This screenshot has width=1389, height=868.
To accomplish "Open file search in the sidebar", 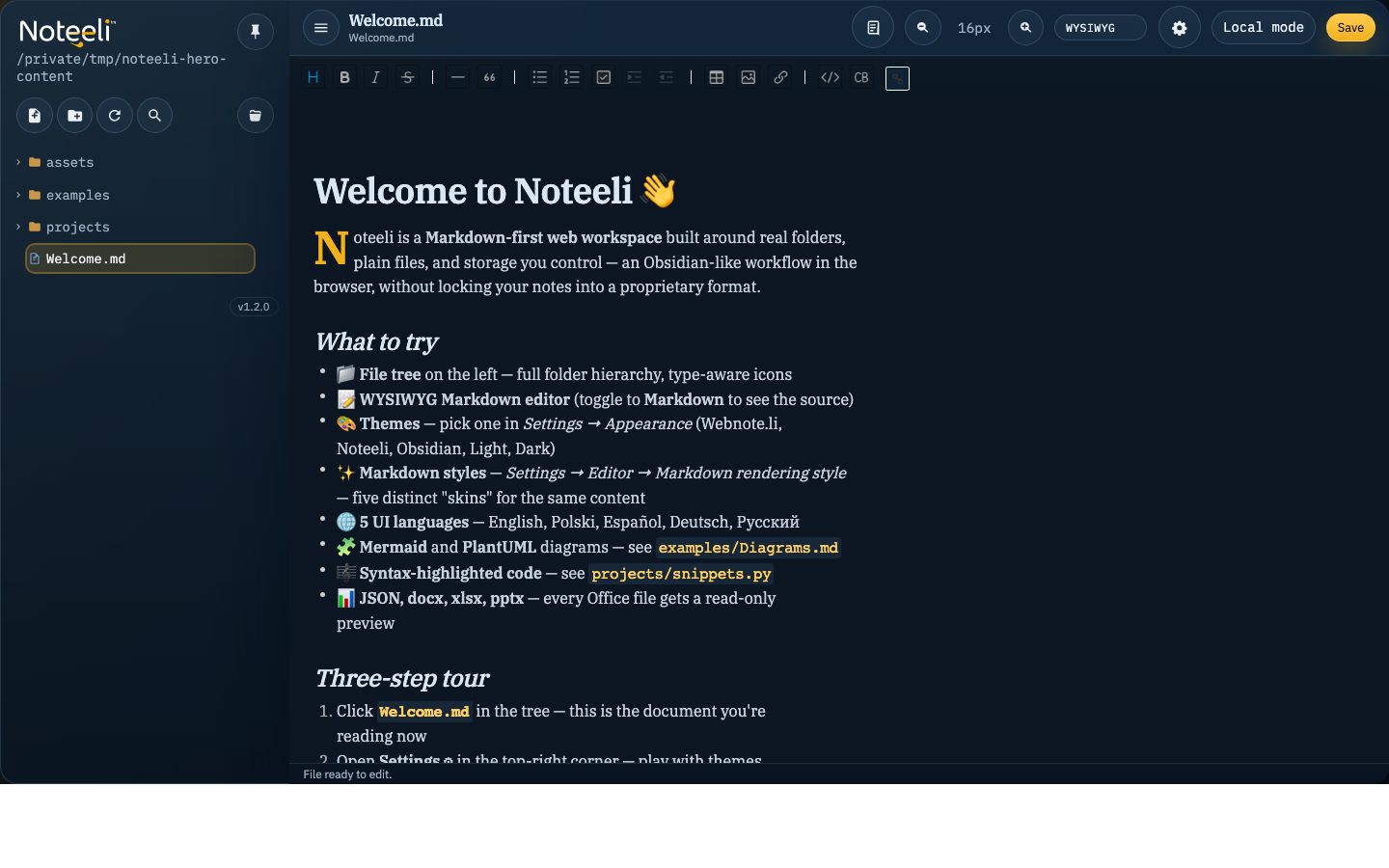I will tap(154, 116).
